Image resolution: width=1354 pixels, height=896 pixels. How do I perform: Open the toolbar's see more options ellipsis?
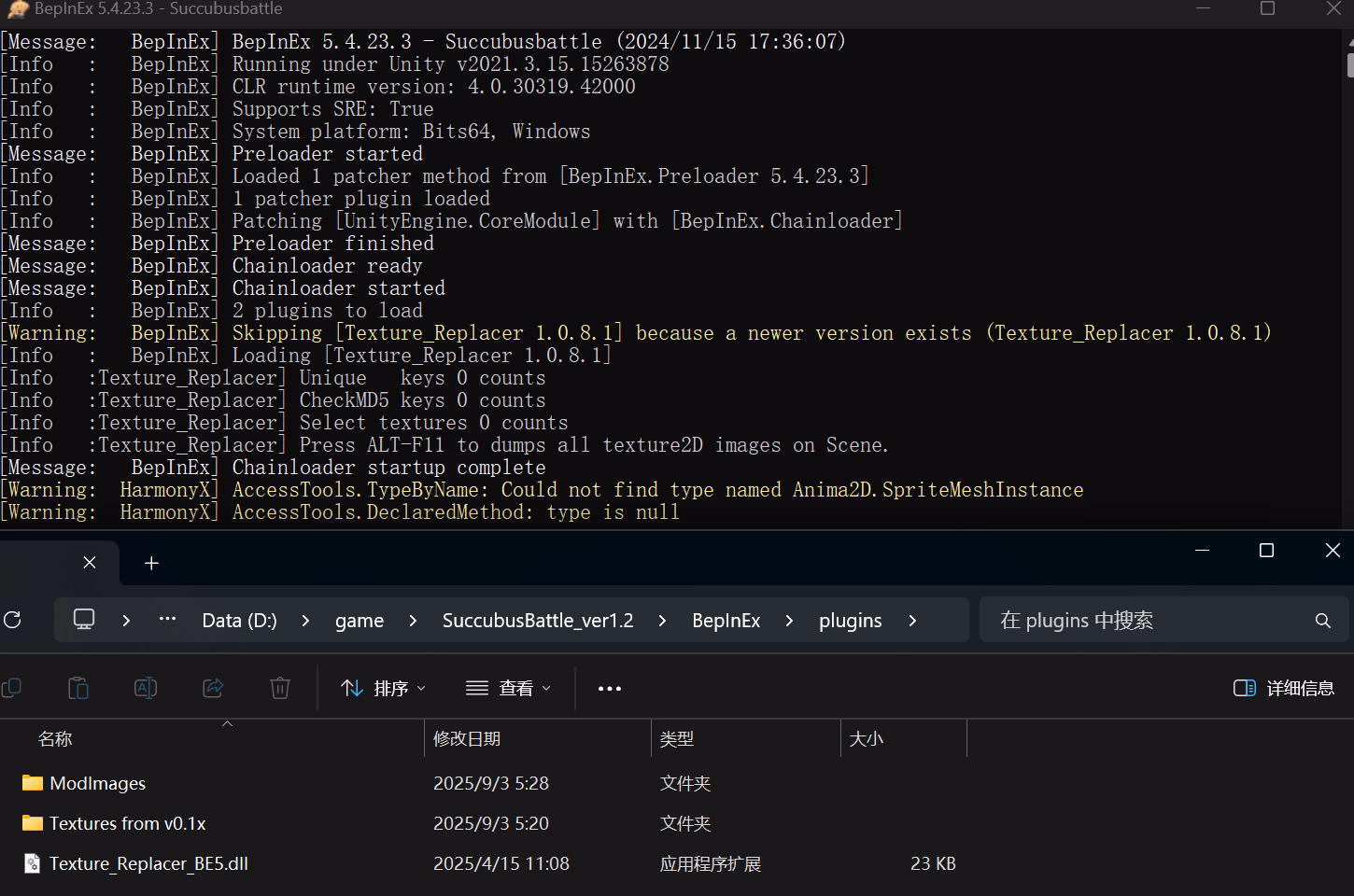[x=610, y=689]
